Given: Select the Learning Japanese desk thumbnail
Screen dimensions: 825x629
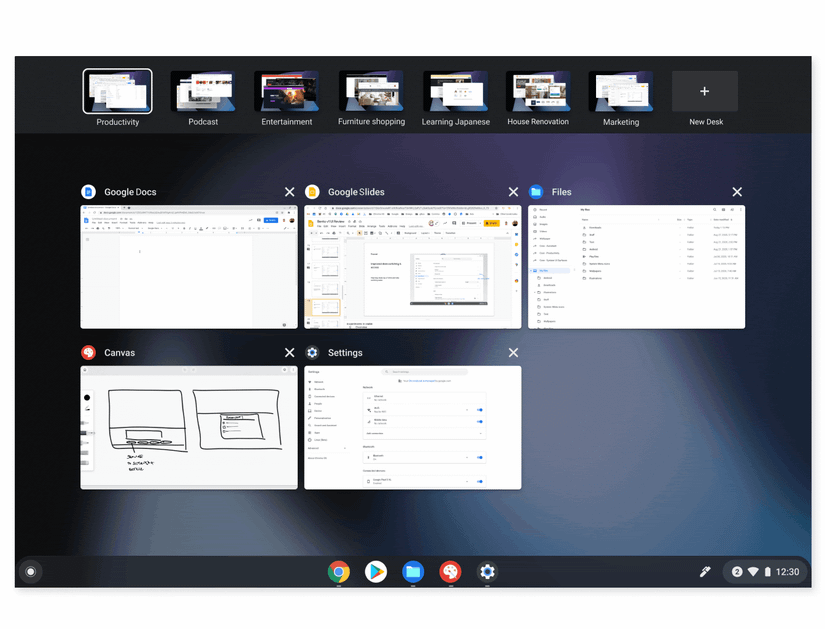Looking at the screenshot, I should click(x=455, y=90).
